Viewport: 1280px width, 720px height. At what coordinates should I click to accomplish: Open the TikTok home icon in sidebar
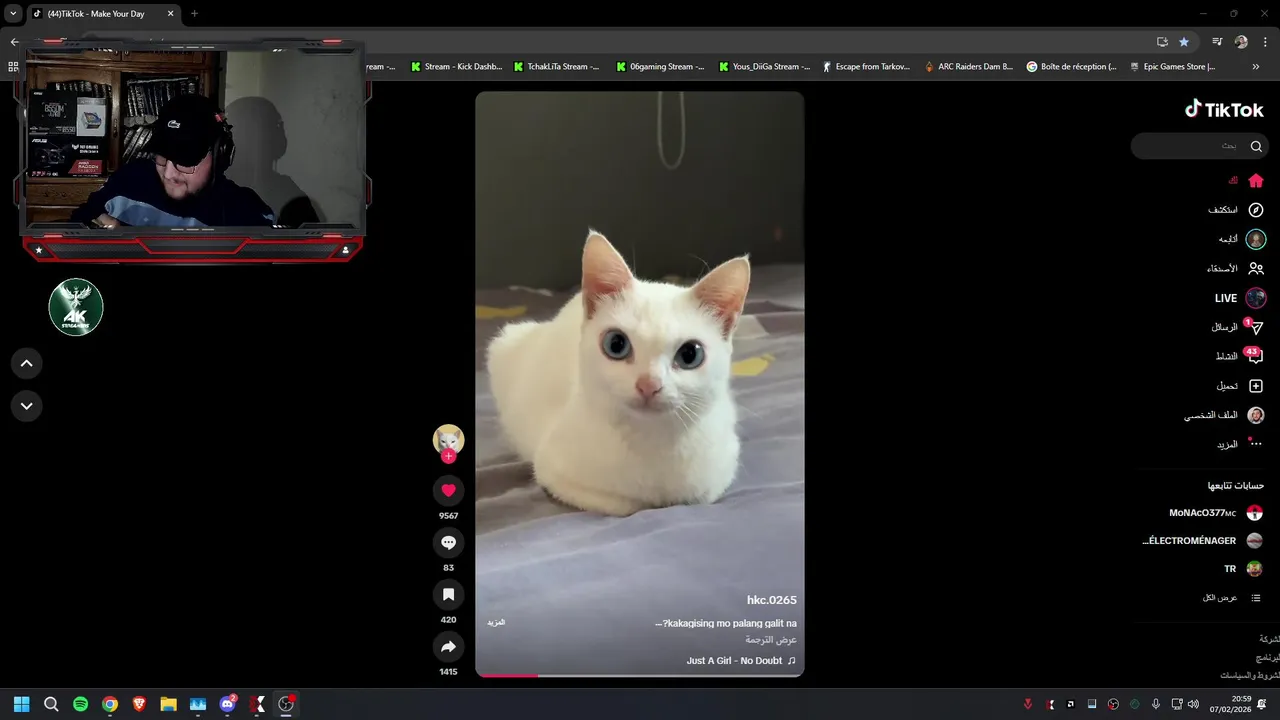1256,181
